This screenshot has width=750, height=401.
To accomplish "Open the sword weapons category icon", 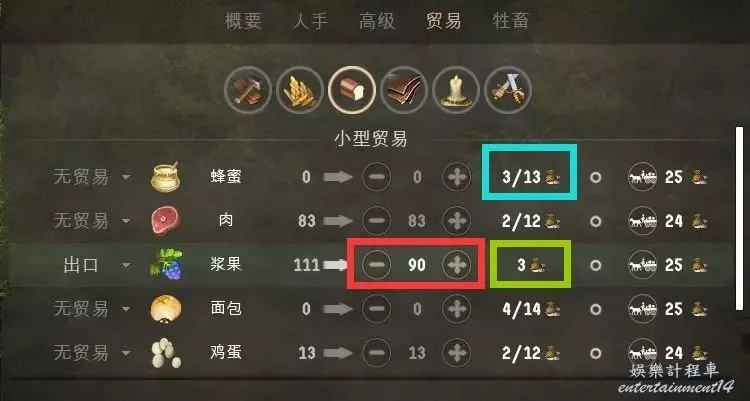I will (507, 90).
